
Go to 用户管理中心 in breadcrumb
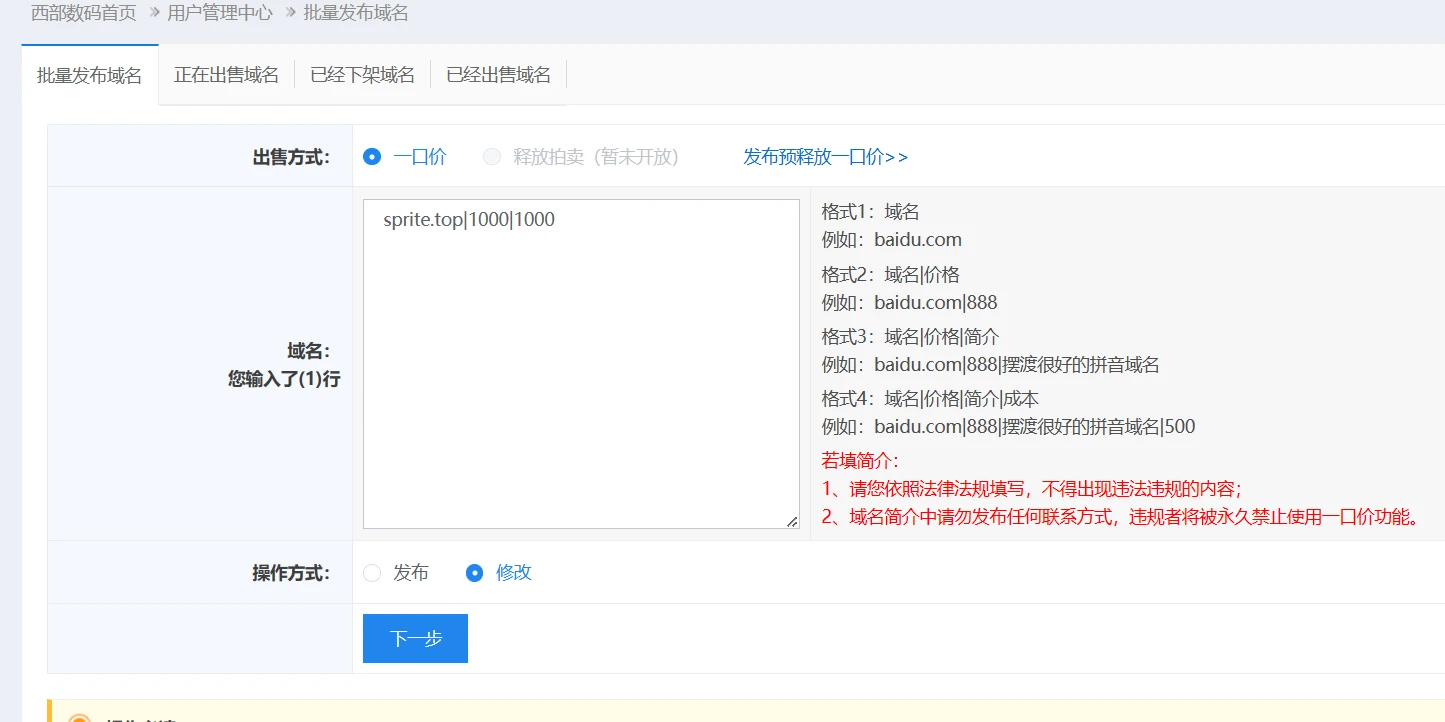point(220,14)
